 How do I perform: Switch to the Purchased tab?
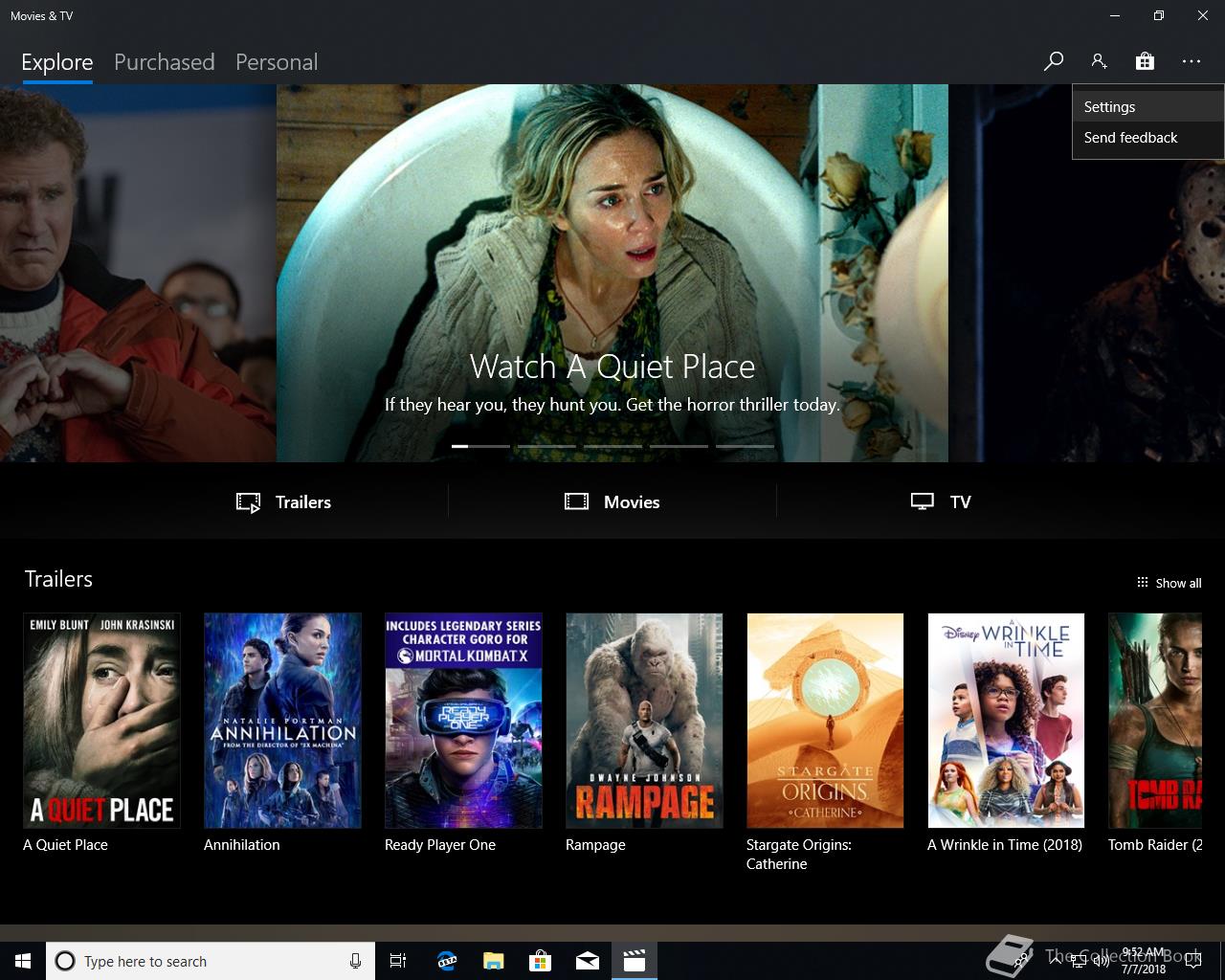click(164, 62)
